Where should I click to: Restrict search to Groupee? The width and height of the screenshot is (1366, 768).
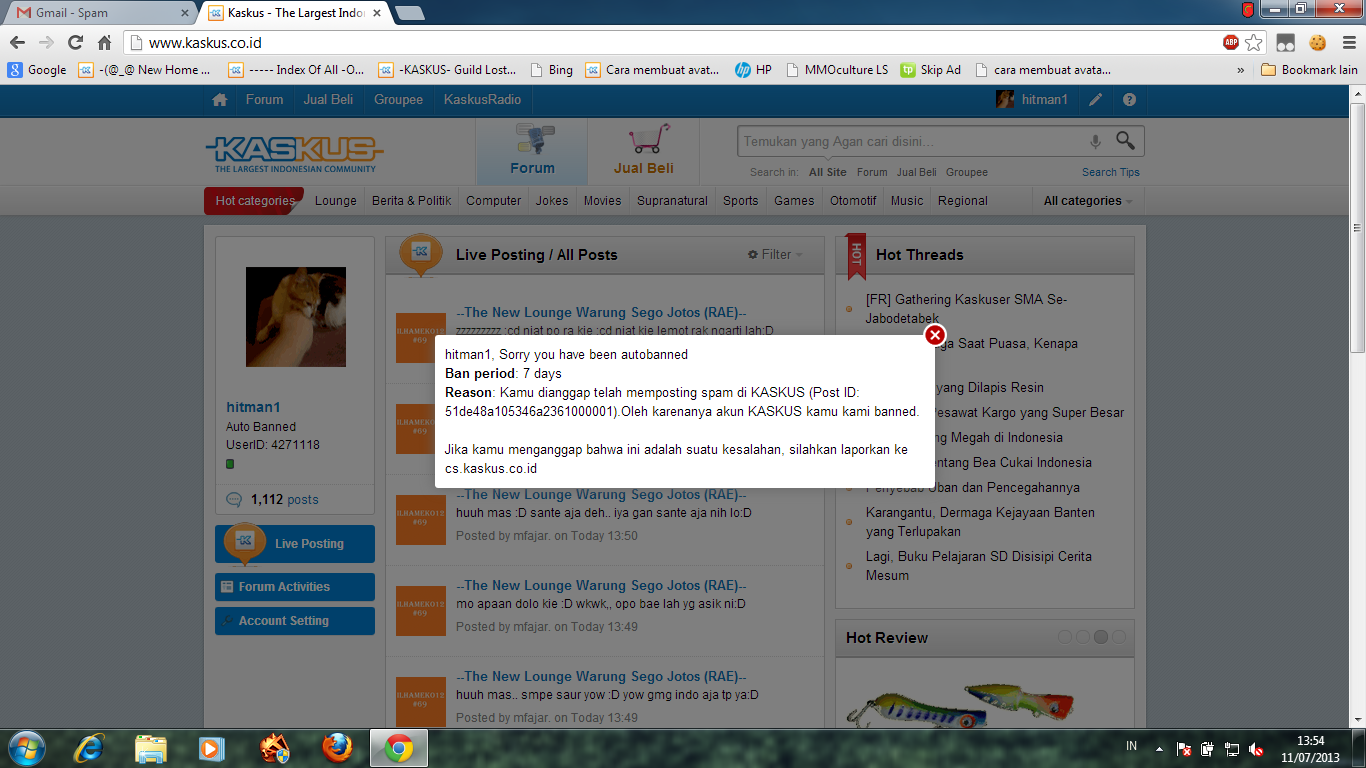click(x=967, y=172)
